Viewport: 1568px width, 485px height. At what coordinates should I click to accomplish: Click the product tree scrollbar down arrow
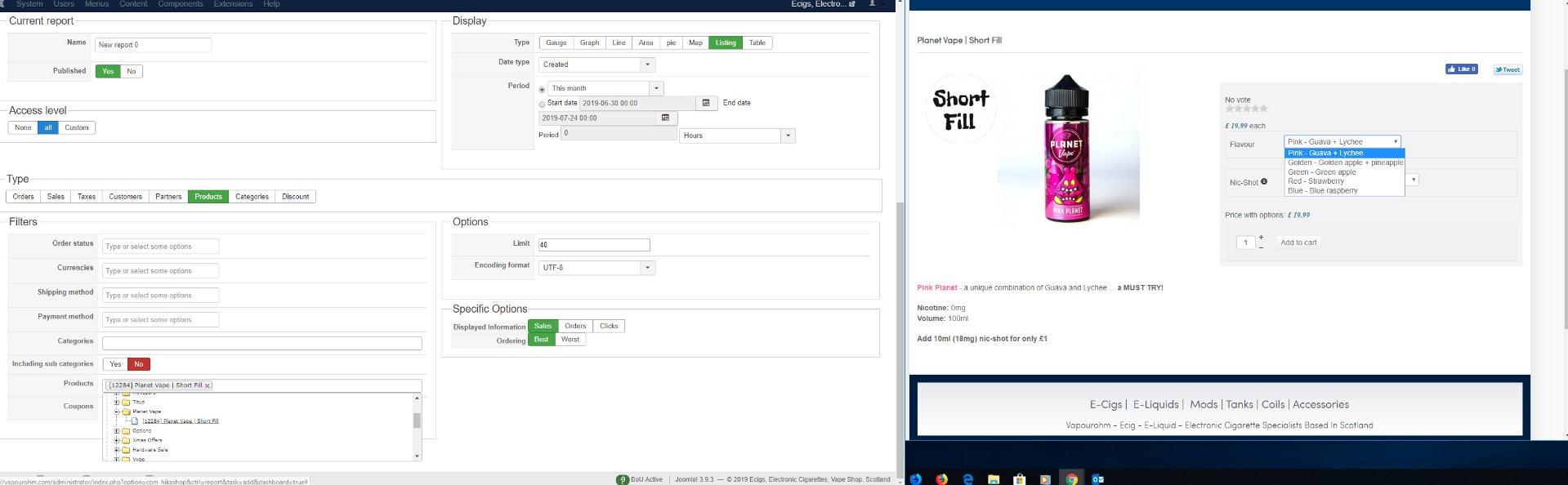click(x=417, y=456)
